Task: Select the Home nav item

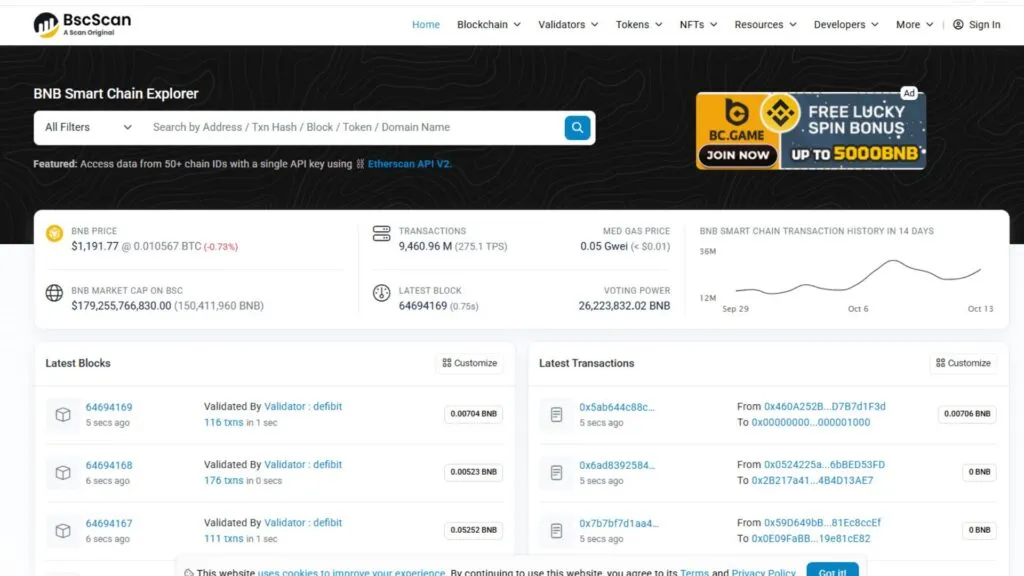Action: [426, 25]
